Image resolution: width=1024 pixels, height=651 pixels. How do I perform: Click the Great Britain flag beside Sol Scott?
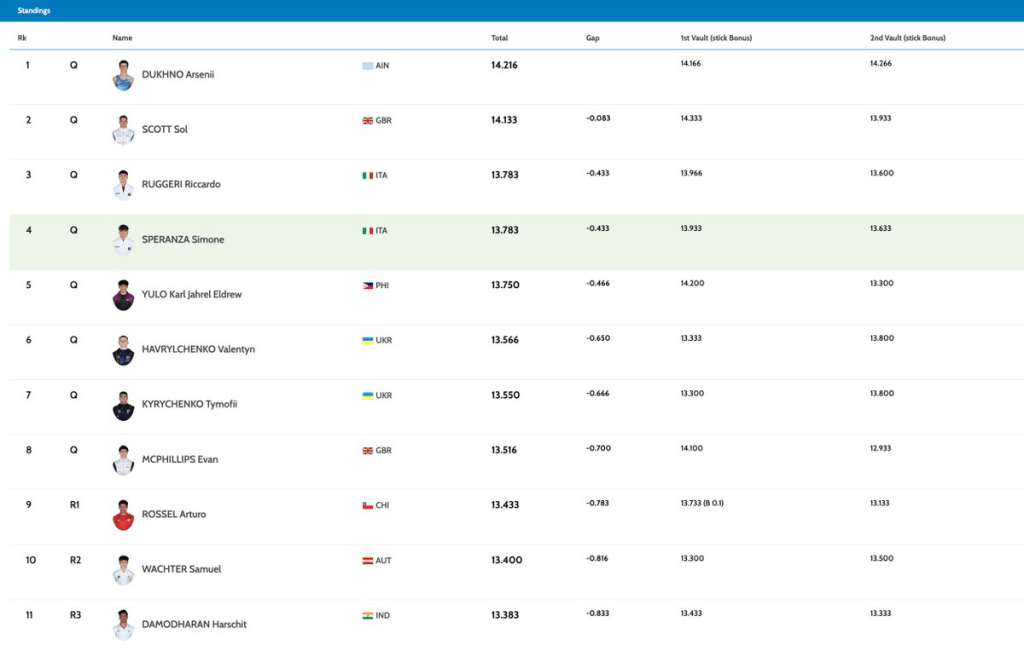click(367, 120)
